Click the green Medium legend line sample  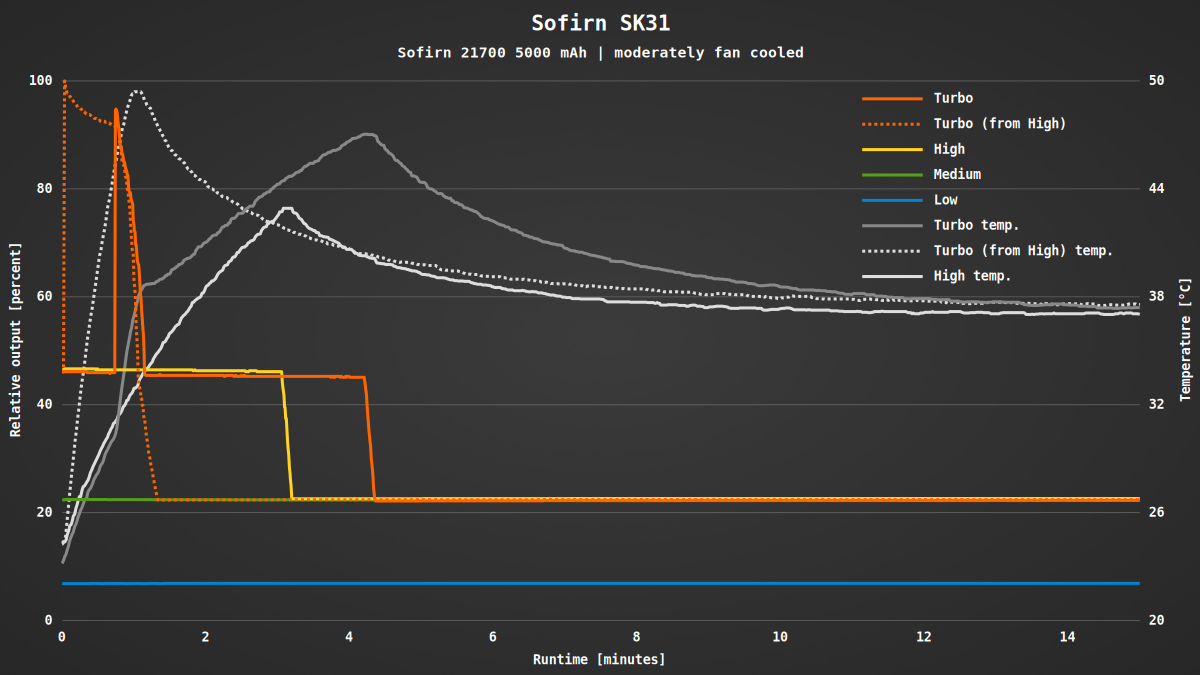pyautogui.click(x=892, y=174)
